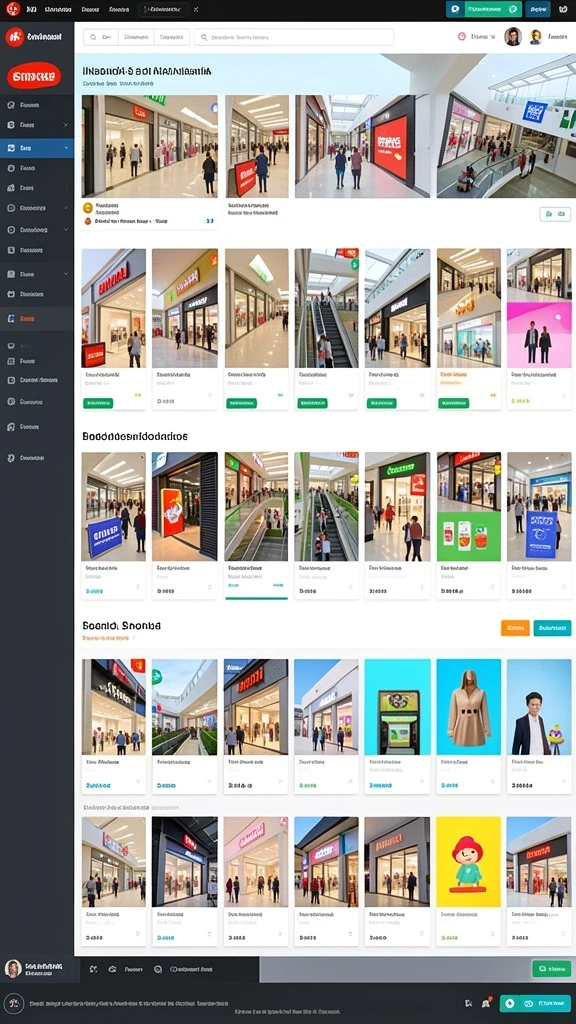The width and height of the screenshot is (576, 1024).
Task: Click the teal button in the footer bar
Action: pyautogui.click(x=535, y=1003)
